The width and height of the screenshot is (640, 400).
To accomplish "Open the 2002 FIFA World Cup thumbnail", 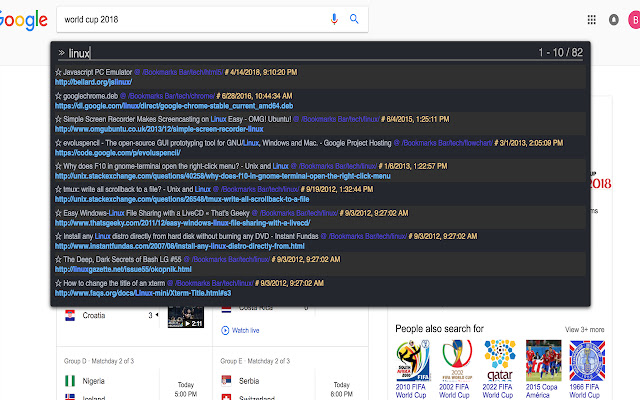I will (x=456, y=361).
